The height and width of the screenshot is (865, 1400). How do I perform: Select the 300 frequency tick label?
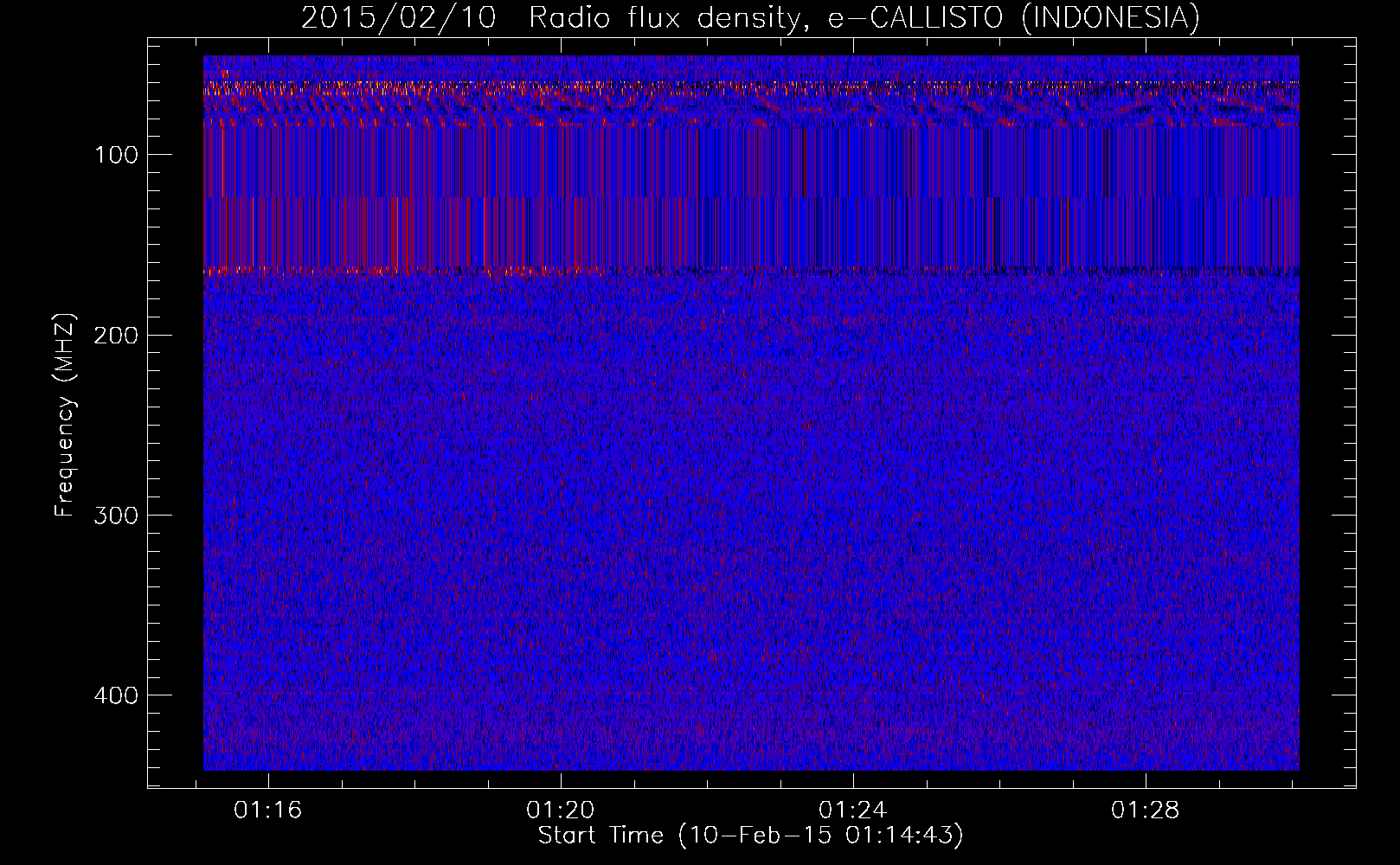click(115, 516)
